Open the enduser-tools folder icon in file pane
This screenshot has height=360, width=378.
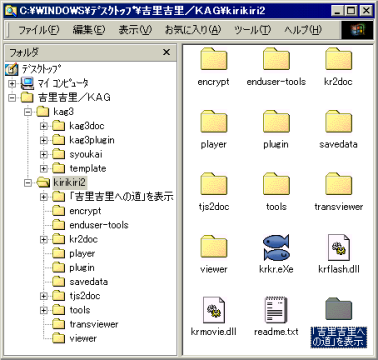(276, 59)
